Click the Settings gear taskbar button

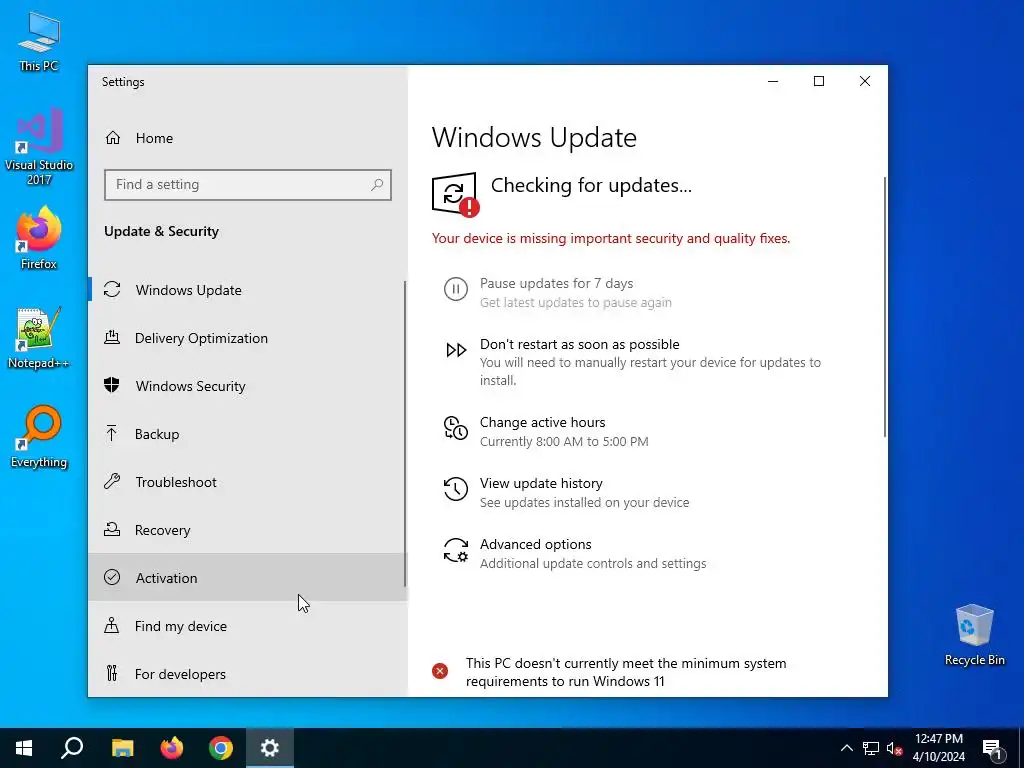click(270, 748)
